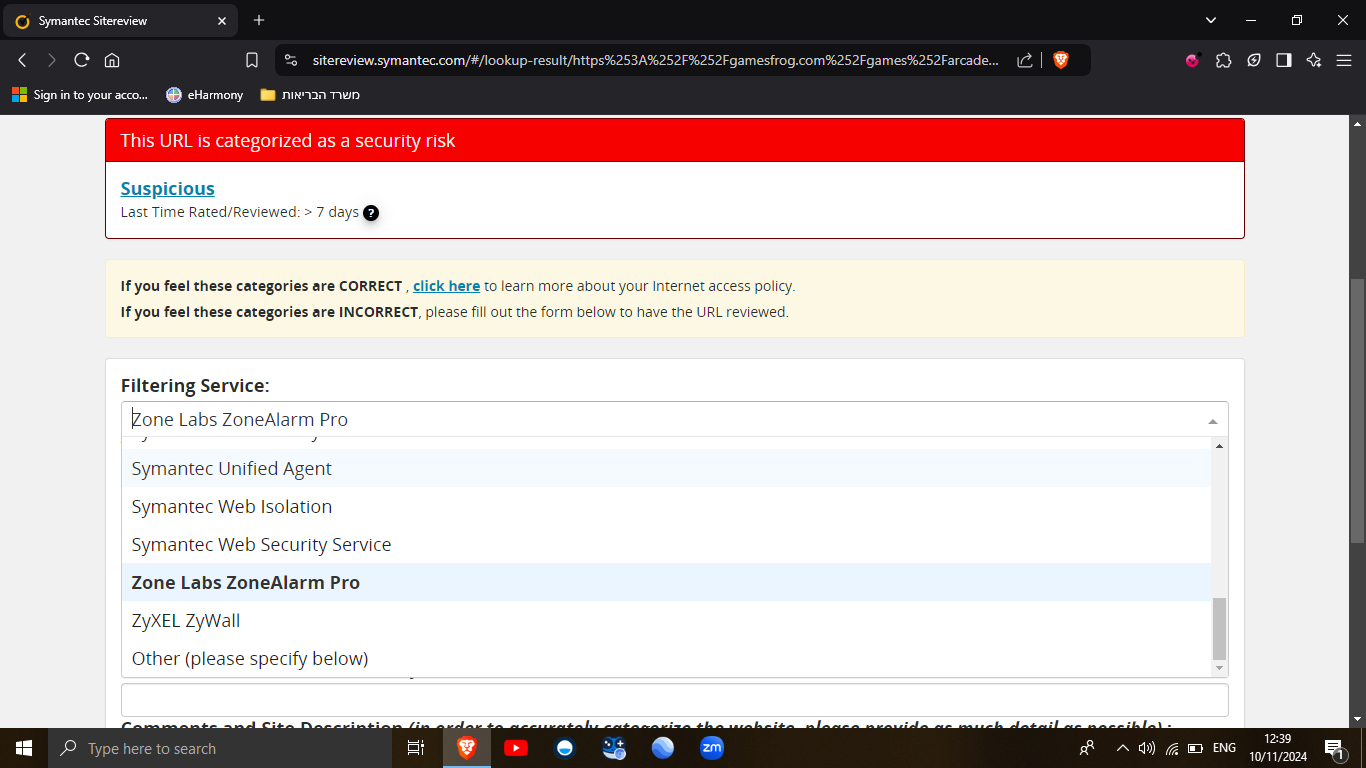Select Zone Labs ZoneAlarm Pro option
1366x768 pixels.
pos(666,582)
